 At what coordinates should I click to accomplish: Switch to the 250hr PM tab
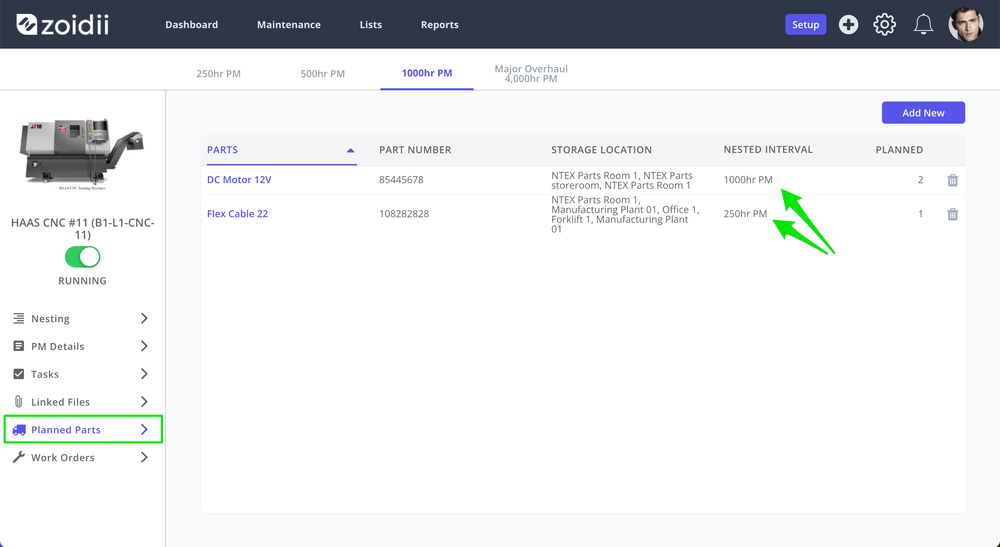click(x=218, y=73)
